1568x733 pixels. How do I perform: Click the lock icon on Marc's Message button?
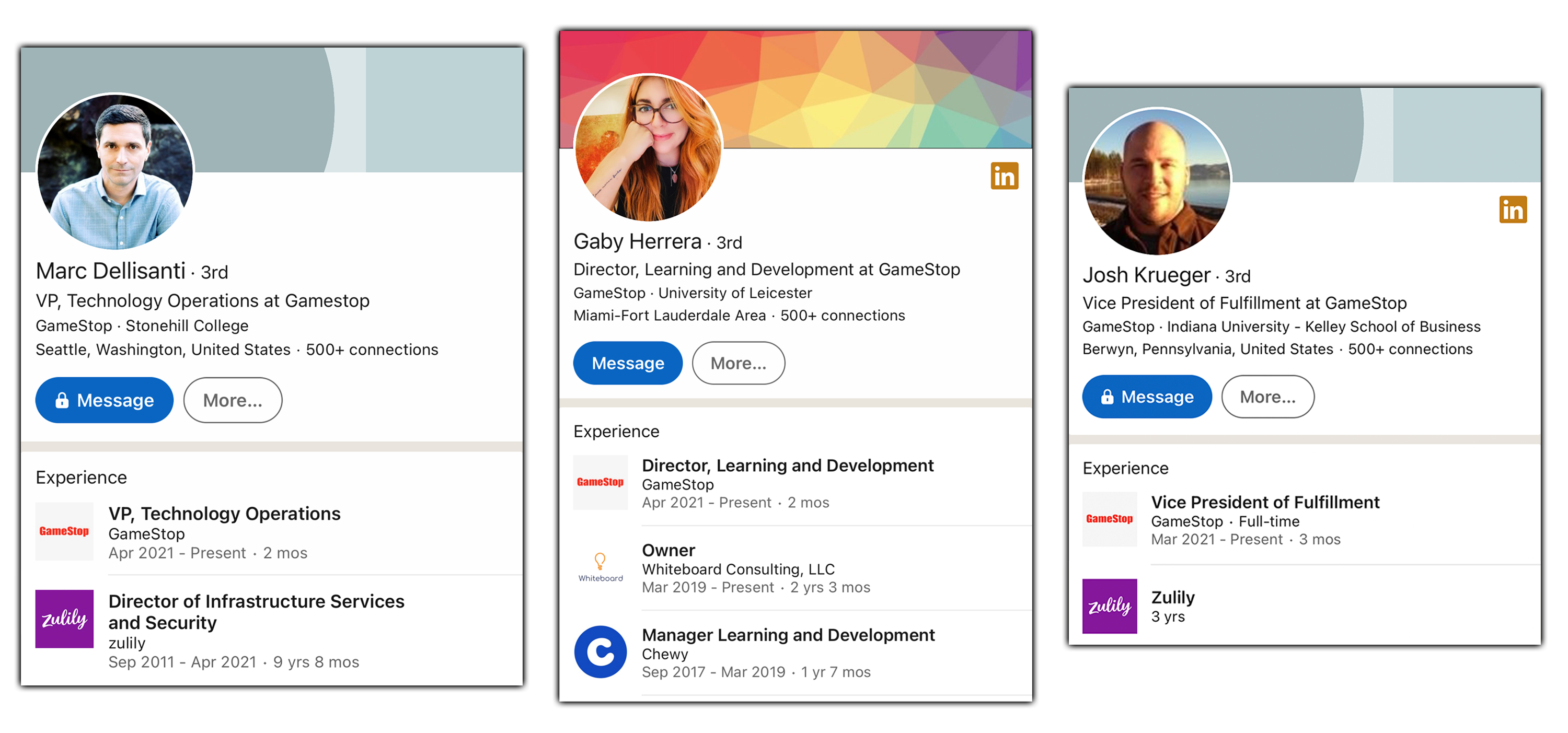coord(62,400)
